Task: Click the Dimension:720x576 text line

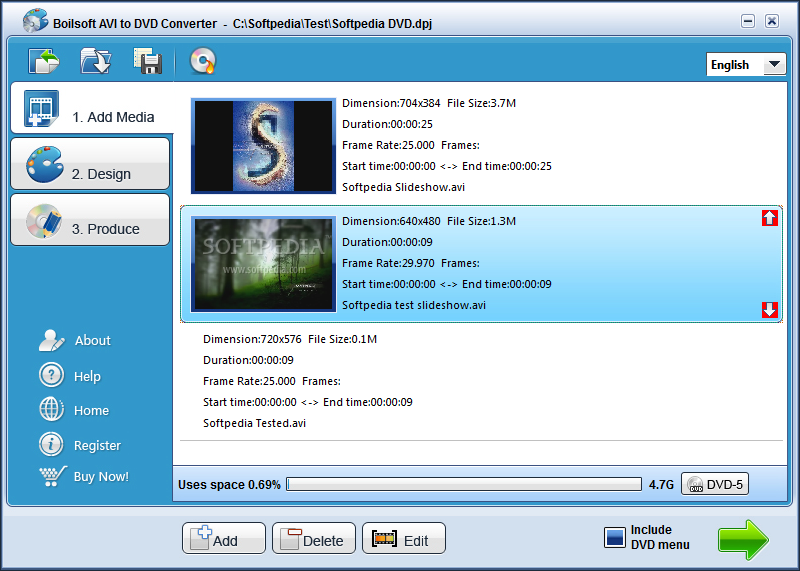Action: tap(290, 339)
